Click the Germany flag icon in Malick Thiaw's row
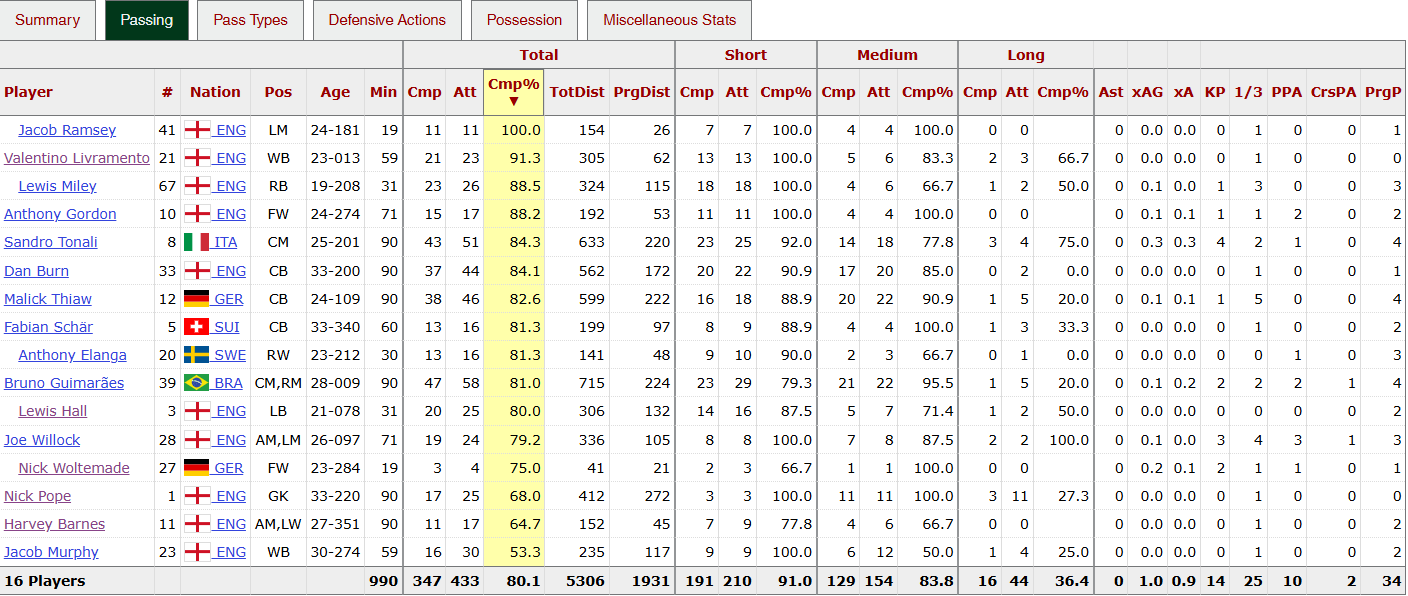The image size is (1408, 596). (197, 299)
